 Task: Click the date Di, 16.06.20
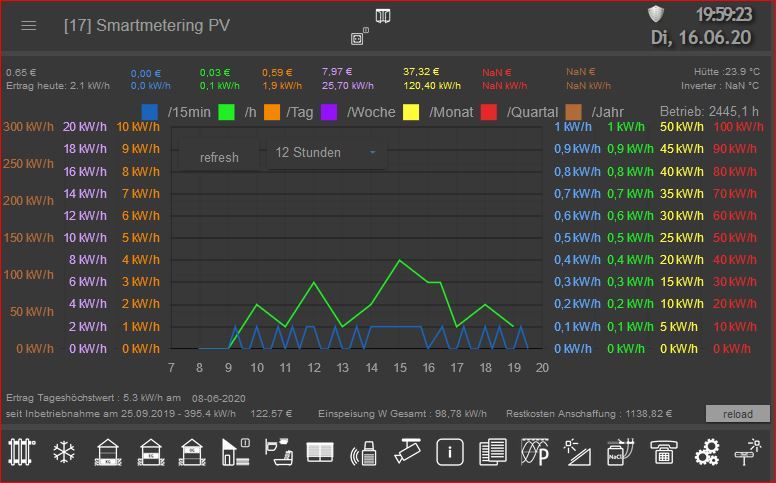pyautogui.click(x=701, y=38)
